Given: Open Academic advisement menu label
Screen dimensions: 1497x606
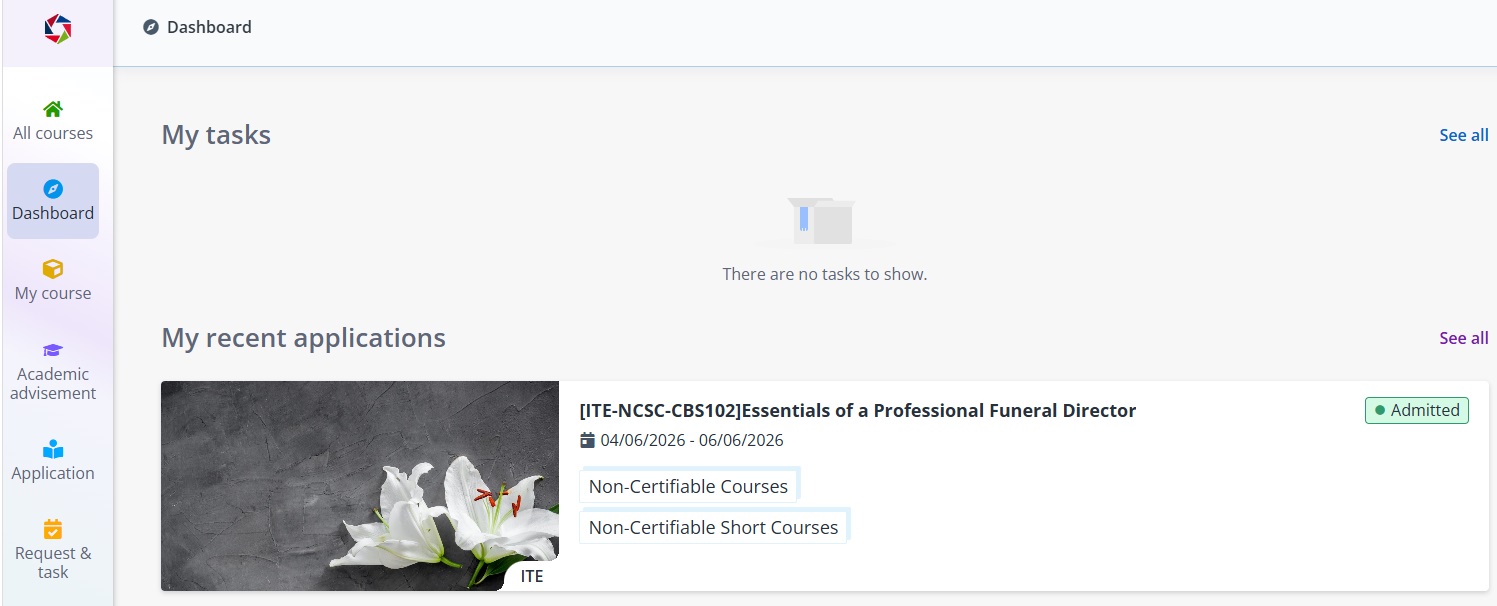Looking at the screenshot, I should (x=53, y=383).
